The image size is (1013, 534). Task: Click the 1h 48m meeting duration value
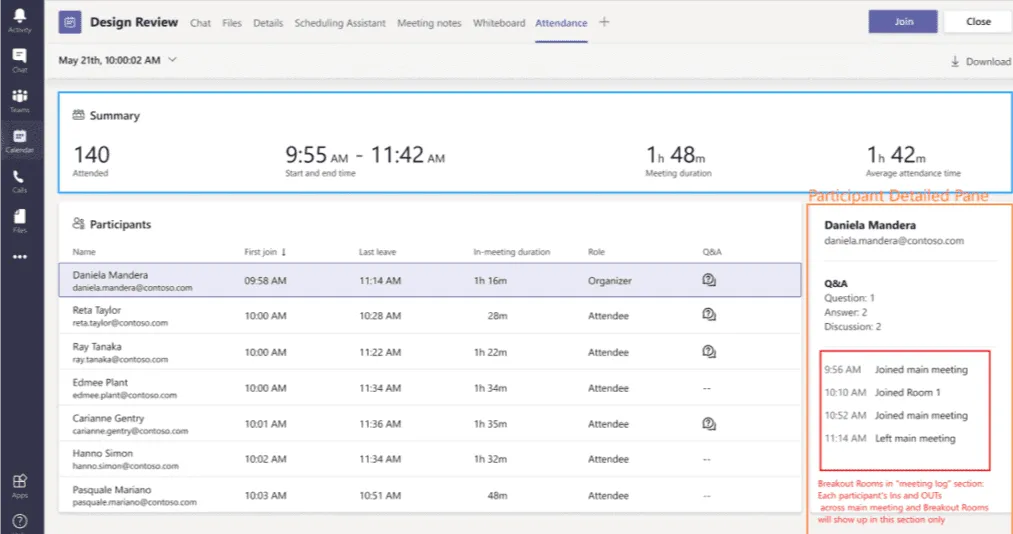pyautogui.click(x=676, y=155)
